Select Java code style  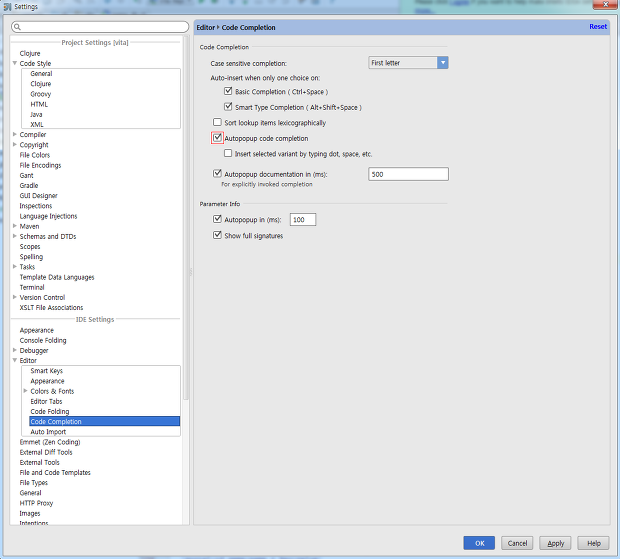(x=36, y=114)
